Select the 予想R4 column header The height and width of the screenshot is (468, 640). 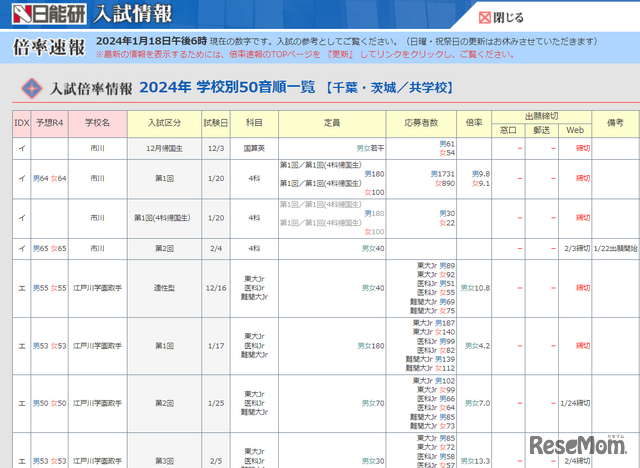coord(50,122)
